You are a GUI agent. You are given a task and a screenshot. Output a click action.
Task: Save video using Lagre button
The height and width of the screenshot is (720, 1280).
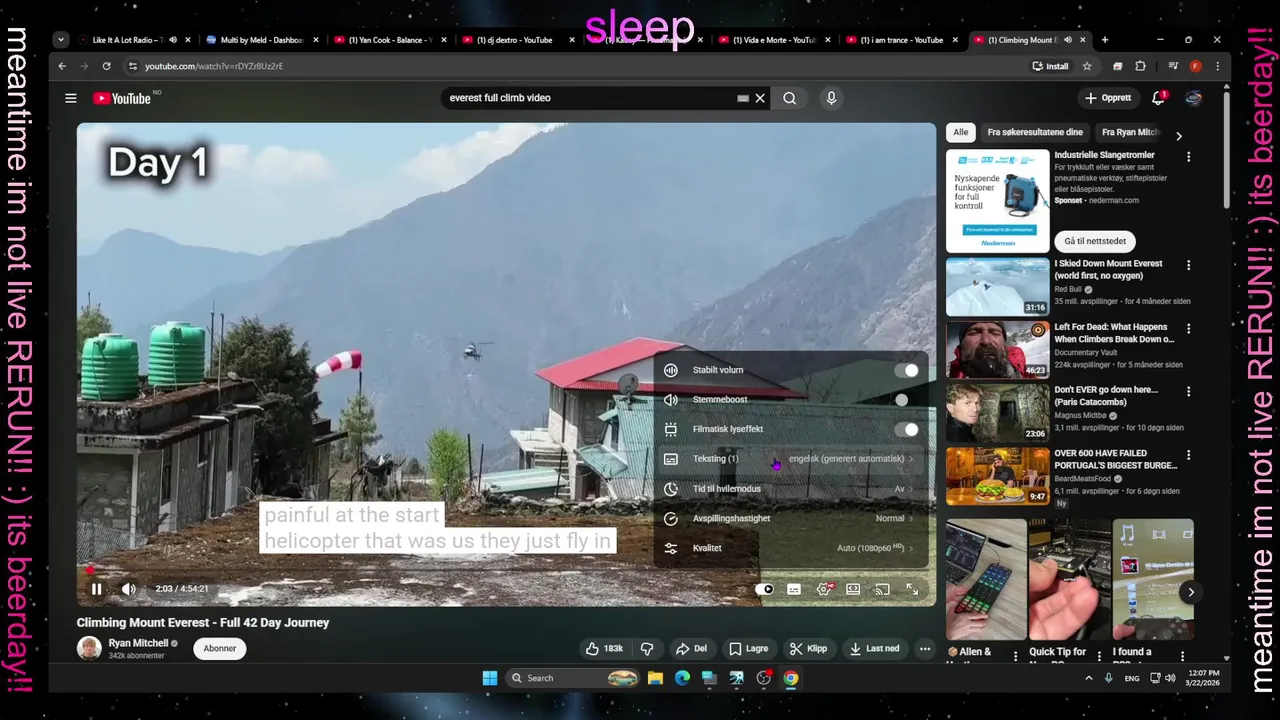pos(749,648)
